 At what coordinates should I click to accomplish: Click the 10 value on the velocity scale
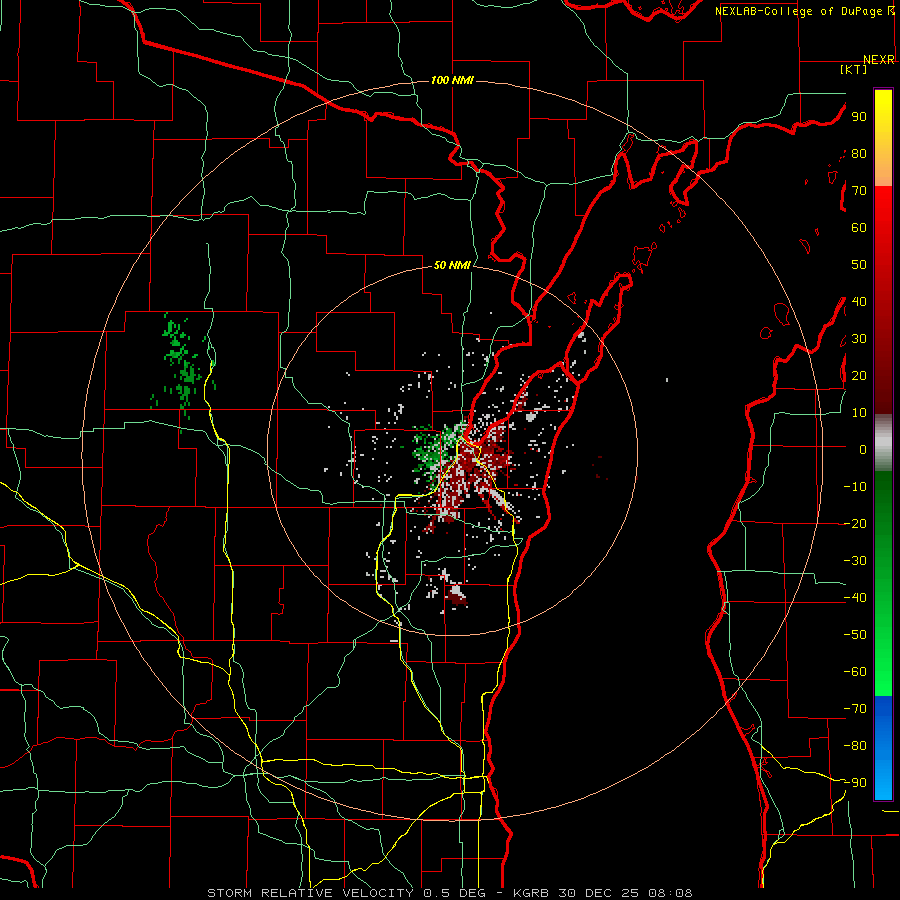coord(859,413)
